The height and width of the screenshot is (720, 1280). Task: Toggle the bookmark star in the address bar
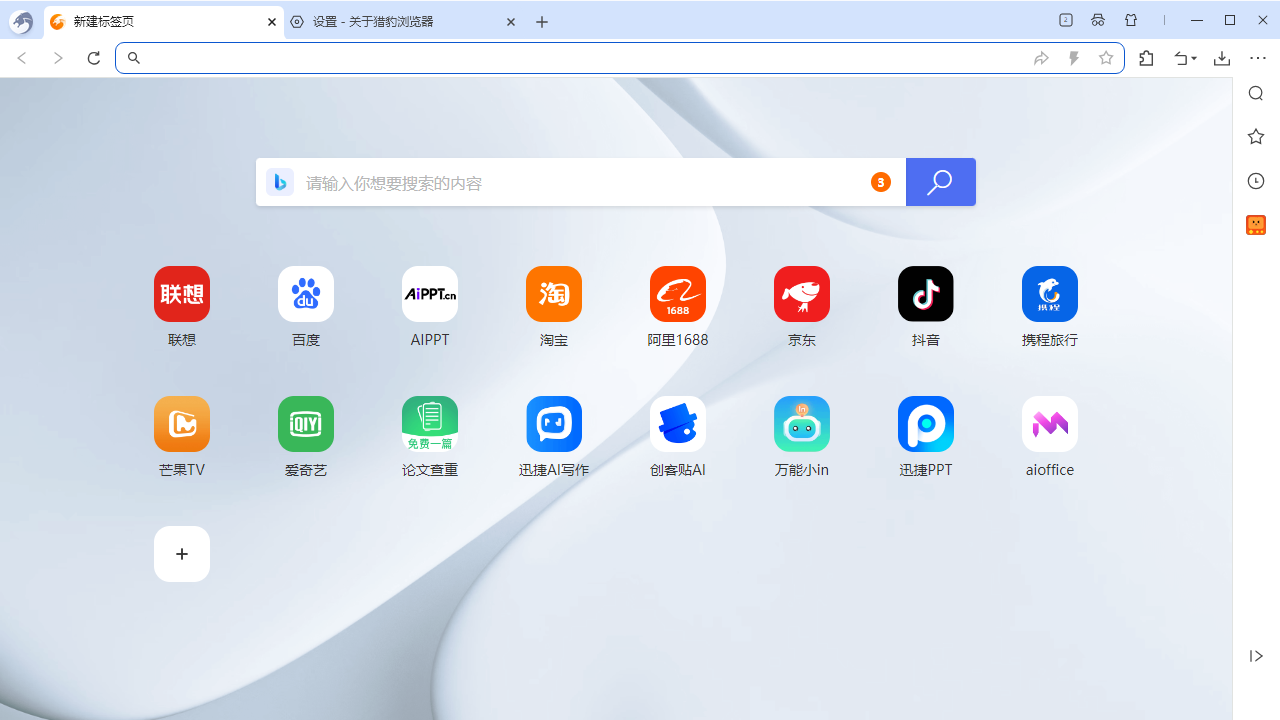coord(1106,58)
